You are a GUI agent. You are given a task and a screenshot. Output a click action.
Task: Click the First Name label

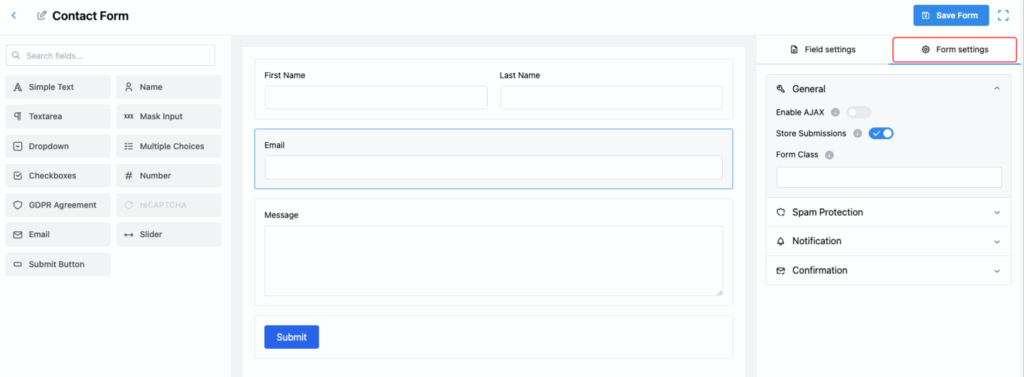(285, 75)
